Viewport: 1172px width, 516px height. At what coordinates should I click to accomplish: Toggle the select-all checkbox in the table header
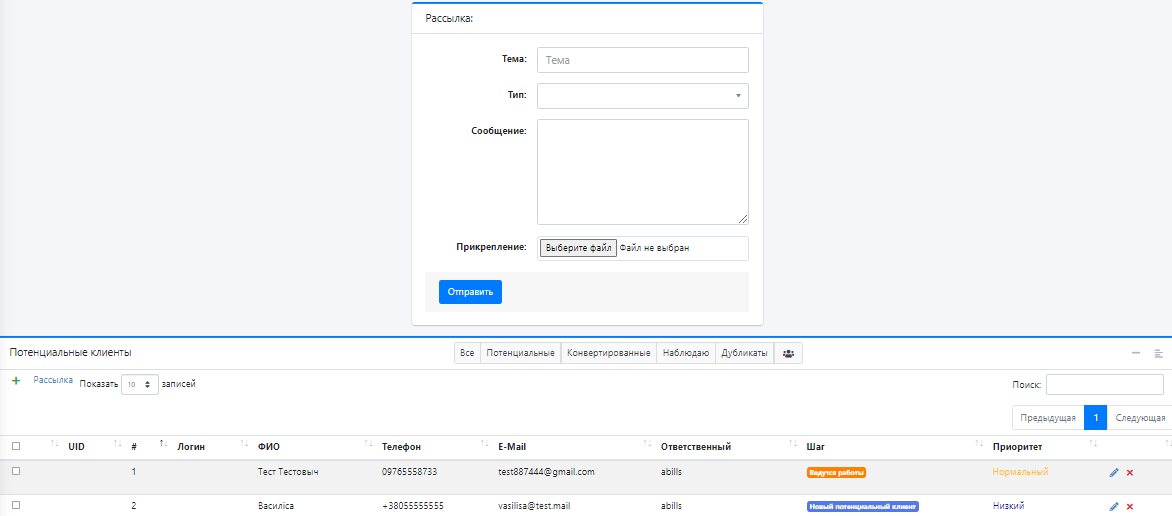click(16, 446)
